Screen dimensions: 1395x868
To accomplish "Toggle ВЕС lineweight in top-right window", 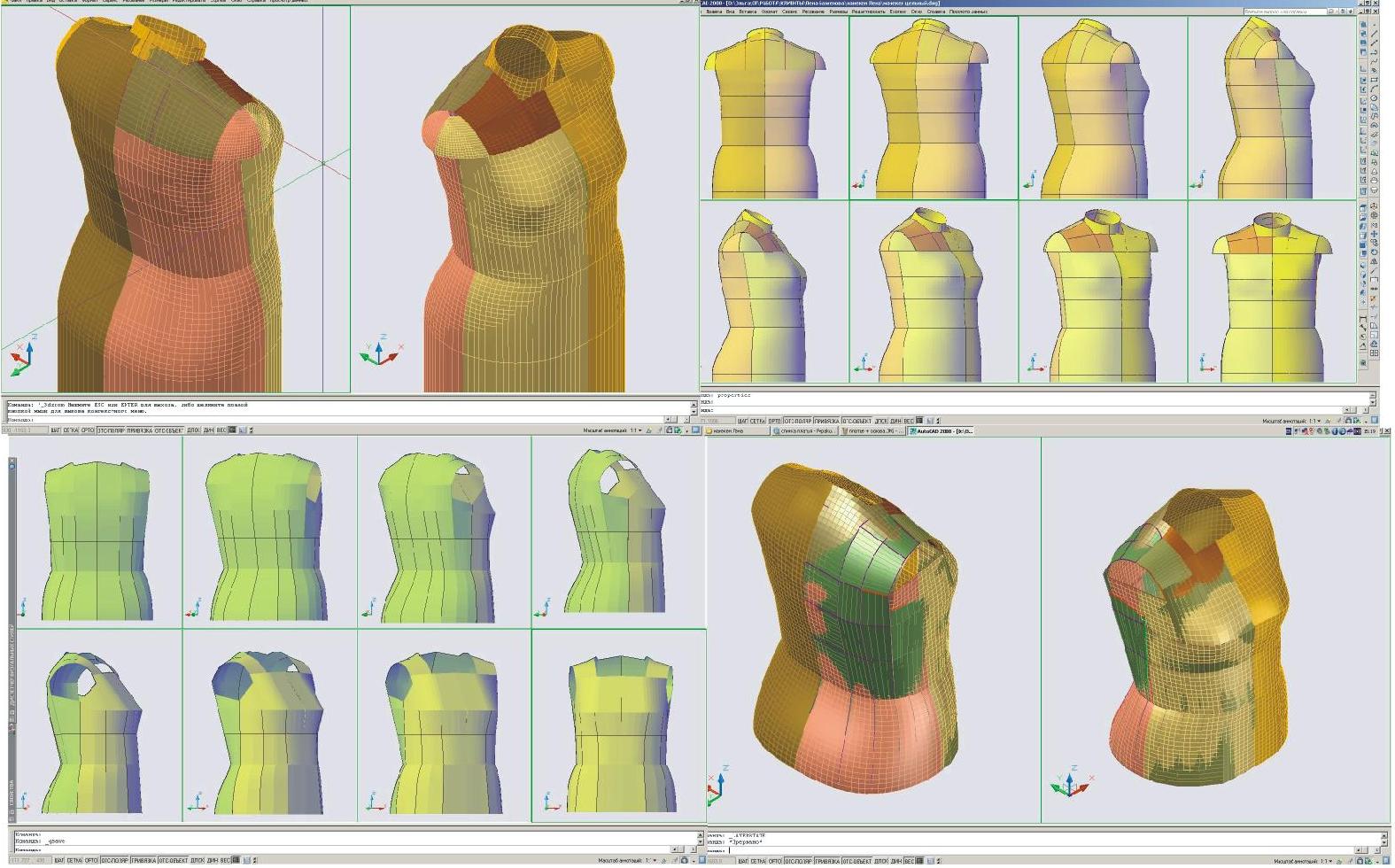I will (x=909, y=421).
